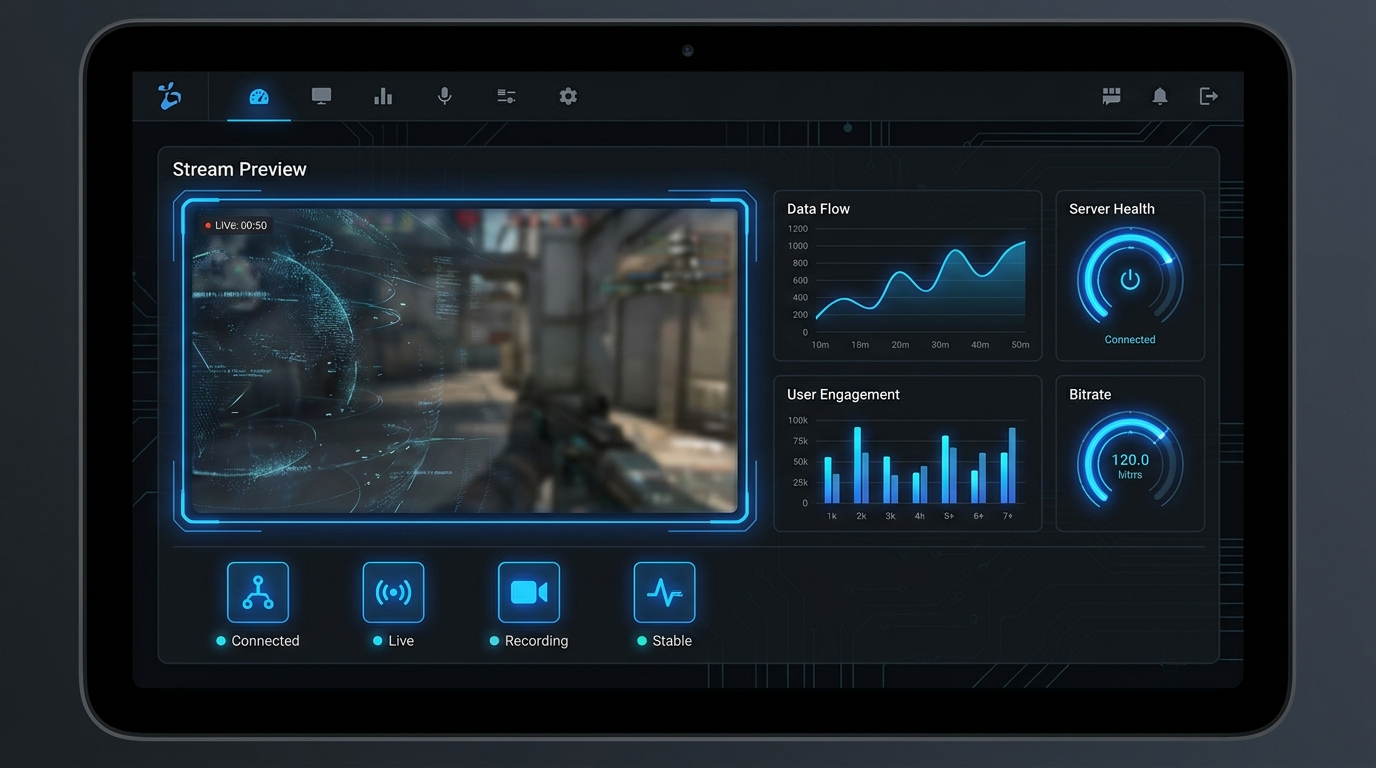Click the 50m label on Data Flow axis

(1020, 345)
